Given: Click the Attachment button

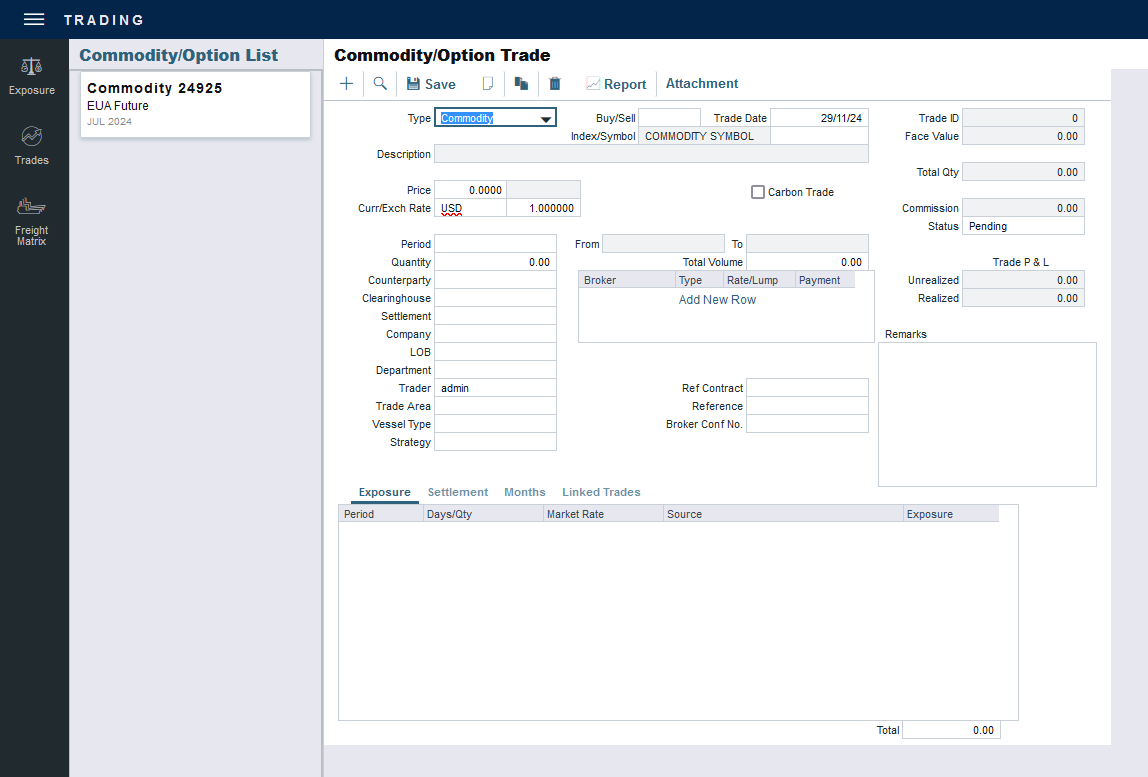Looking at the screenshot, I should pyautogui.click(x=702, y=84).
